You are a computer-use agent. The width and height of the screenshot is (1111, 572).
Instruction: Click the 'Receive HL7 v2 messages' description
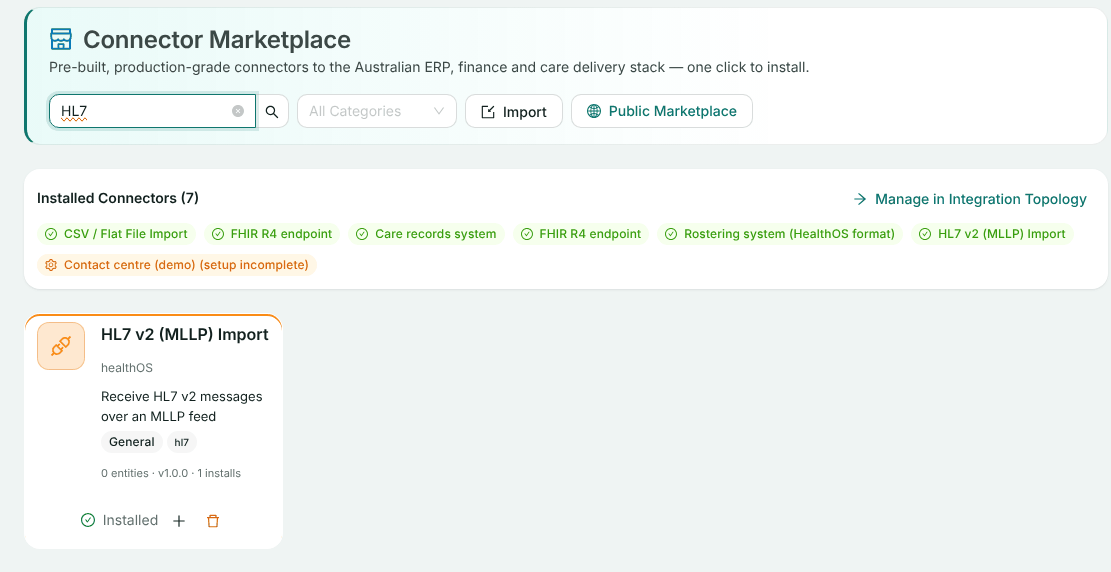(181, 406)
